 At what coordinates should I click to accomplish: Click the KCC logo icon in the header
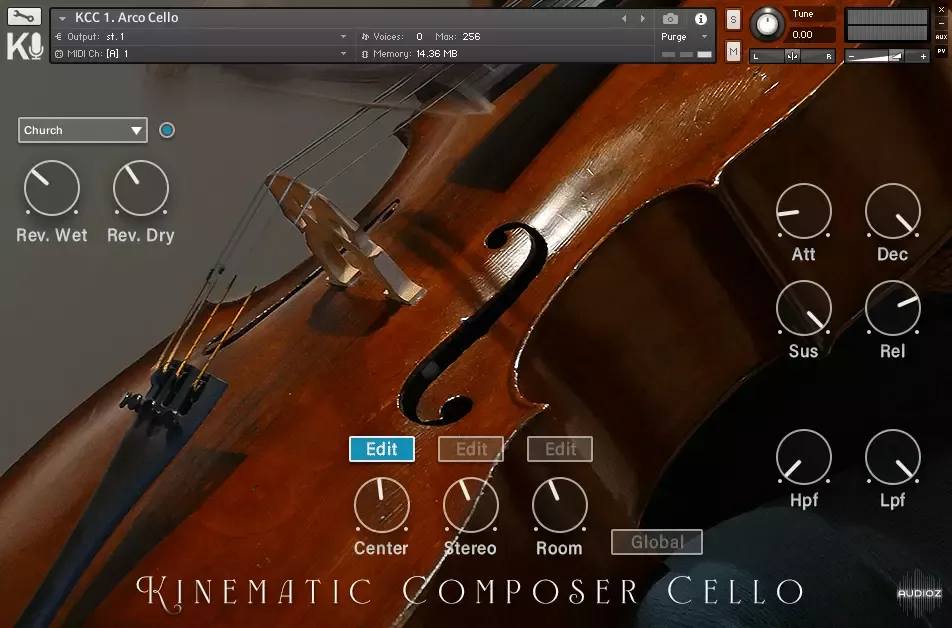coord(24,45)
